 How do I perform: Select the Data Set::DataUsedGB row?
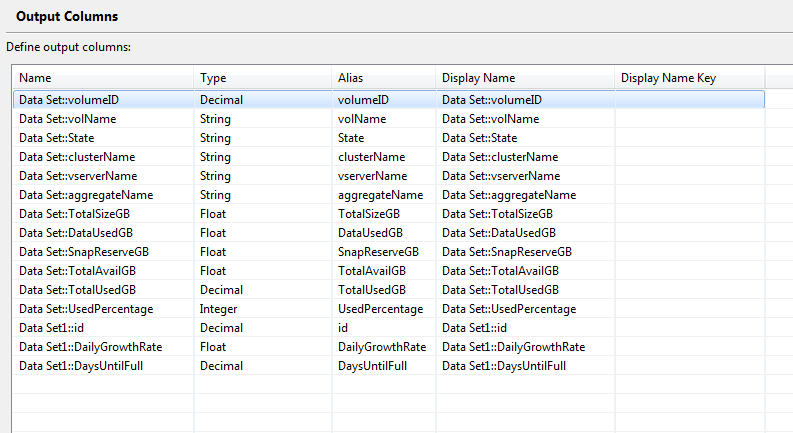(388, 233)
